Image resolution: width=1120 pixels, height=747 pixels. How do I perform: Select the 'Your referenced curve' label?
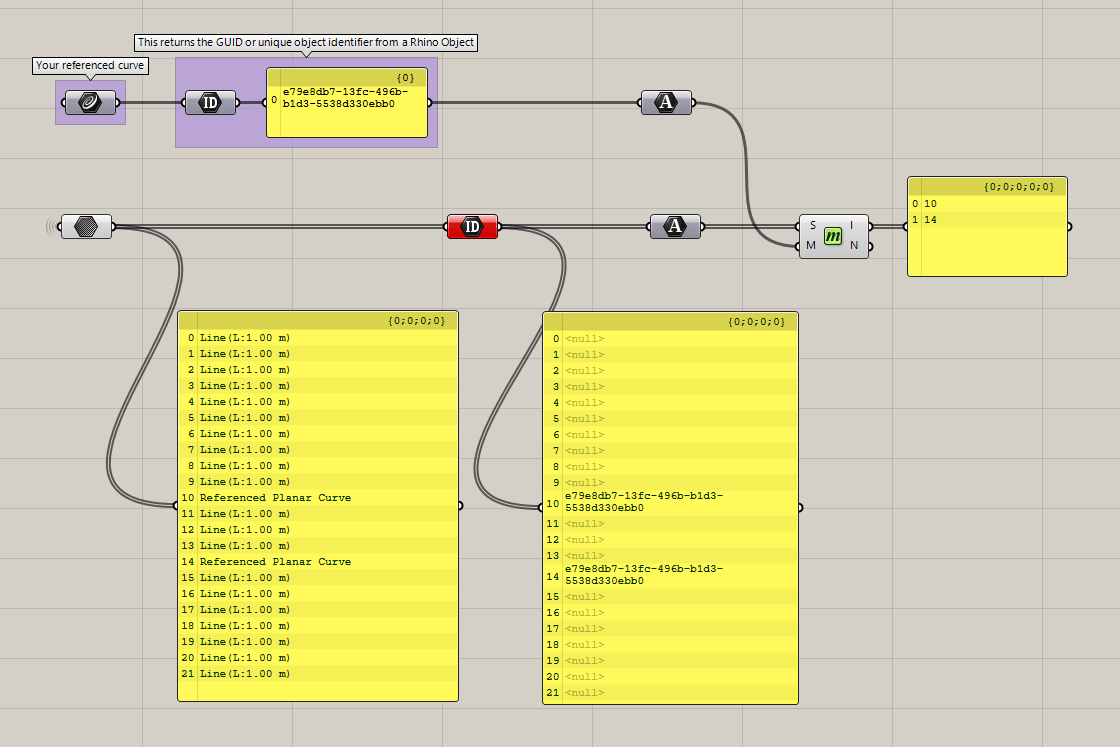90,65
